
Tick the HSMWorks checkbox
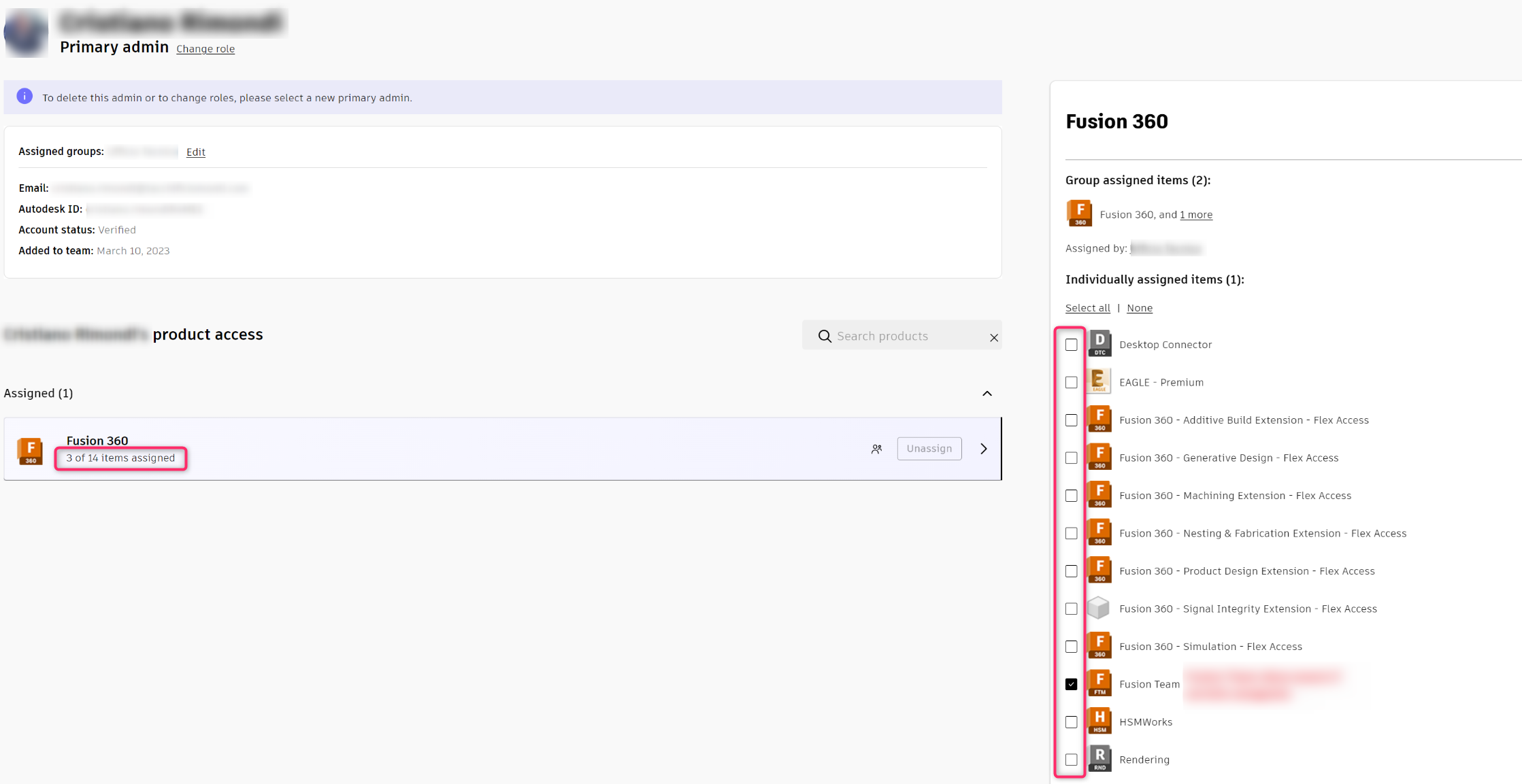(x=1072, y=722)
